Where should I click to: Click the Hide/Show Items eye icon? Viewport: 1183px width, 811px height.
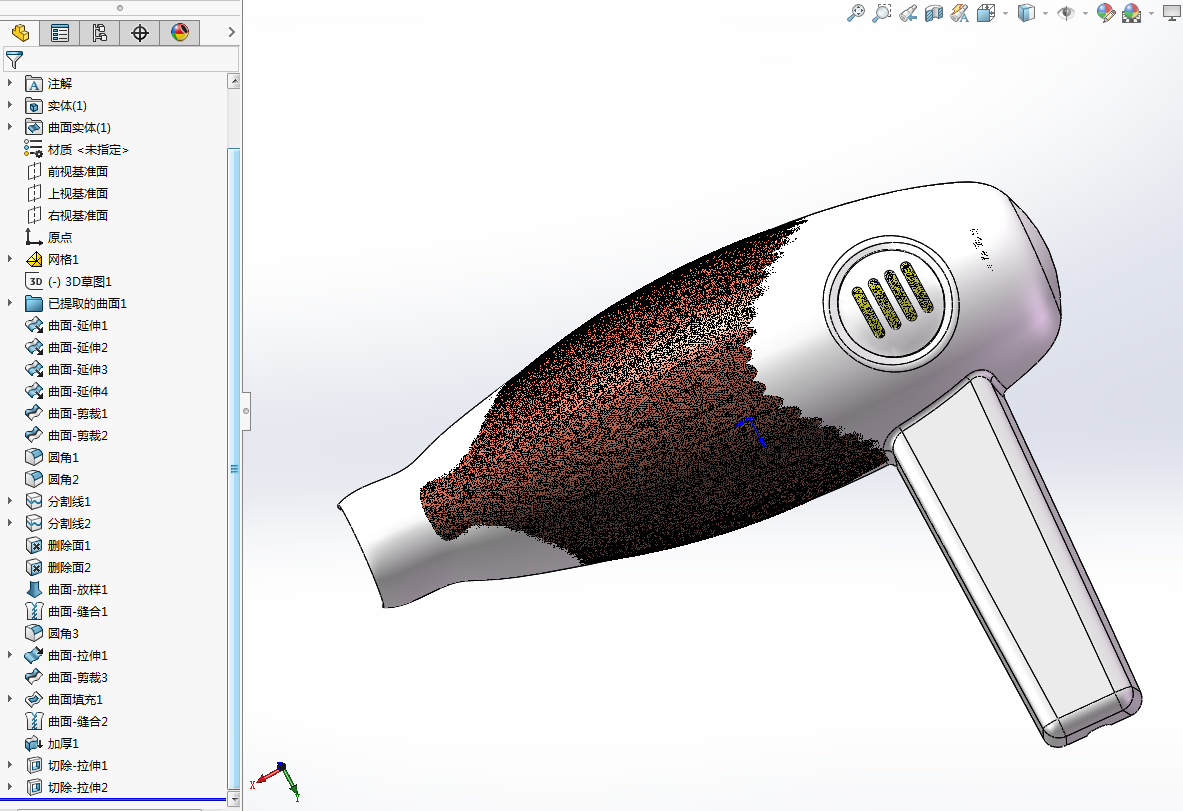coord(1066,13)
